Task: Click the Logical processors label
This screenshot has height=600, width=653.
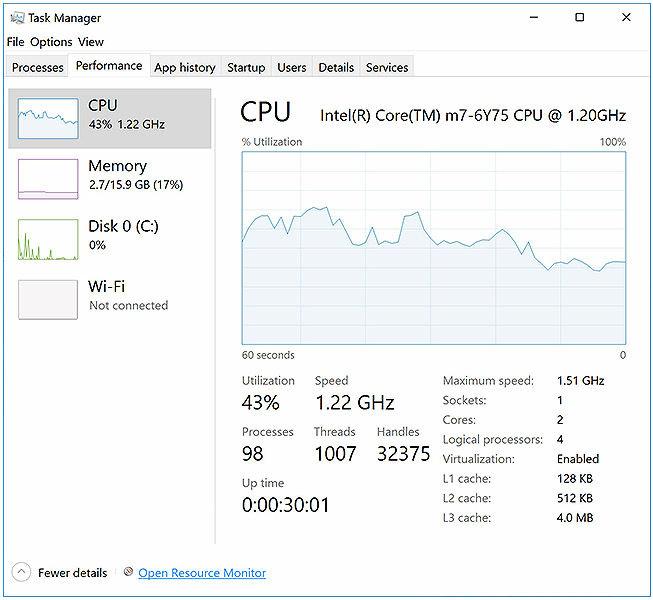Action: click(493, 440)
